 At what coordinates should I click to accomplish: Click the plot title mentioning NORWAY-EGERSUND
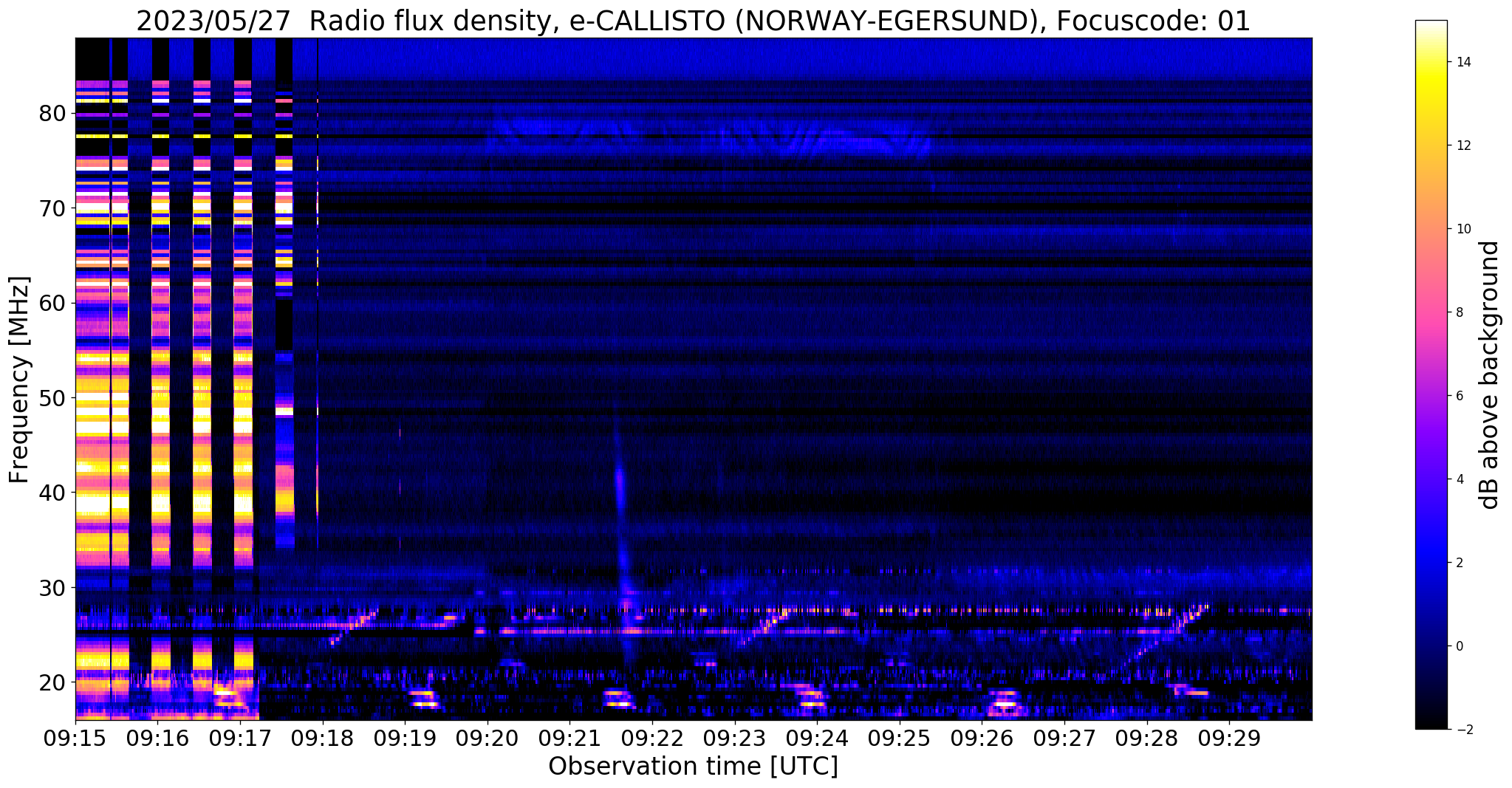pos(693,21)
